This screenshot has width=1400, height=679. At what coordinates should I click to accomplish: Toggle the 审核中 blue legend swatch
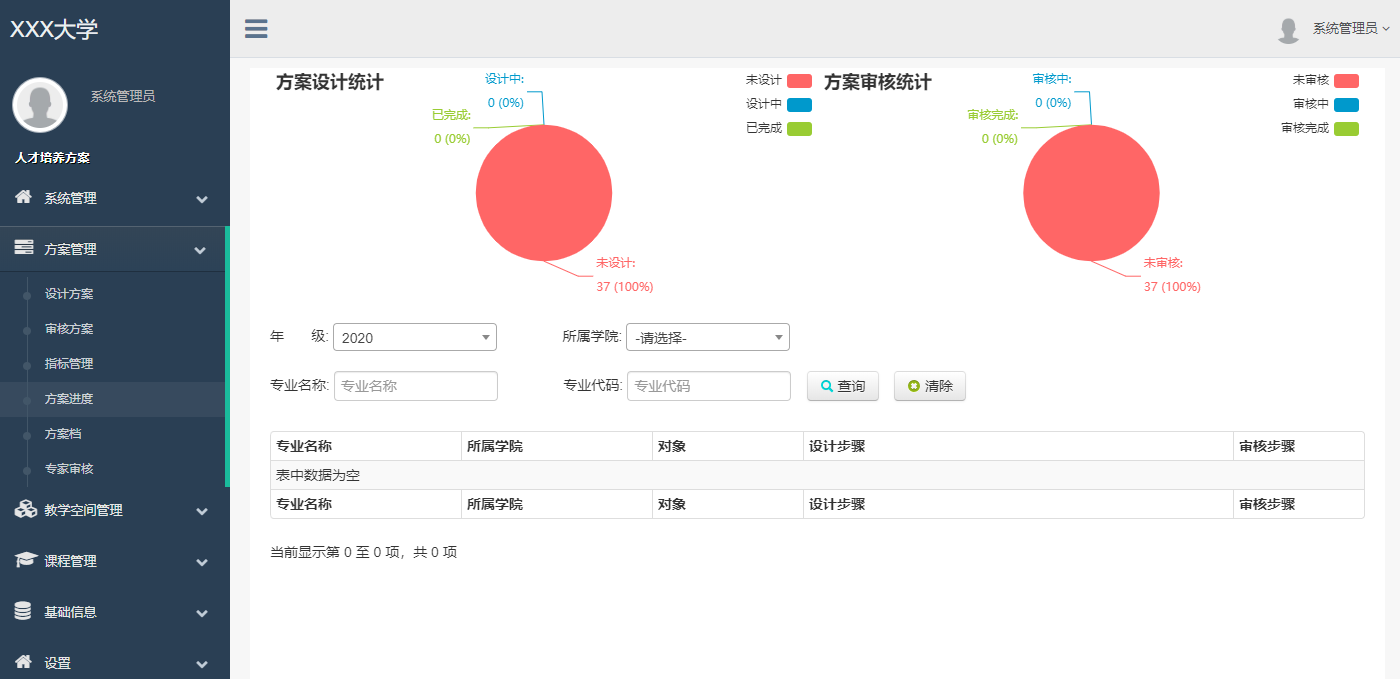tap(1346, 104)
